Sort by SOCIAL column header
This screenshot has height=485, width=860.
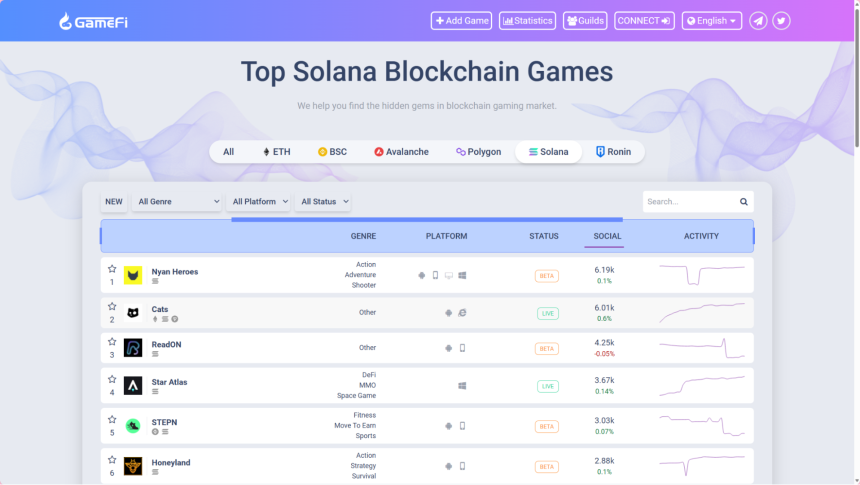(x=607, y=236)
